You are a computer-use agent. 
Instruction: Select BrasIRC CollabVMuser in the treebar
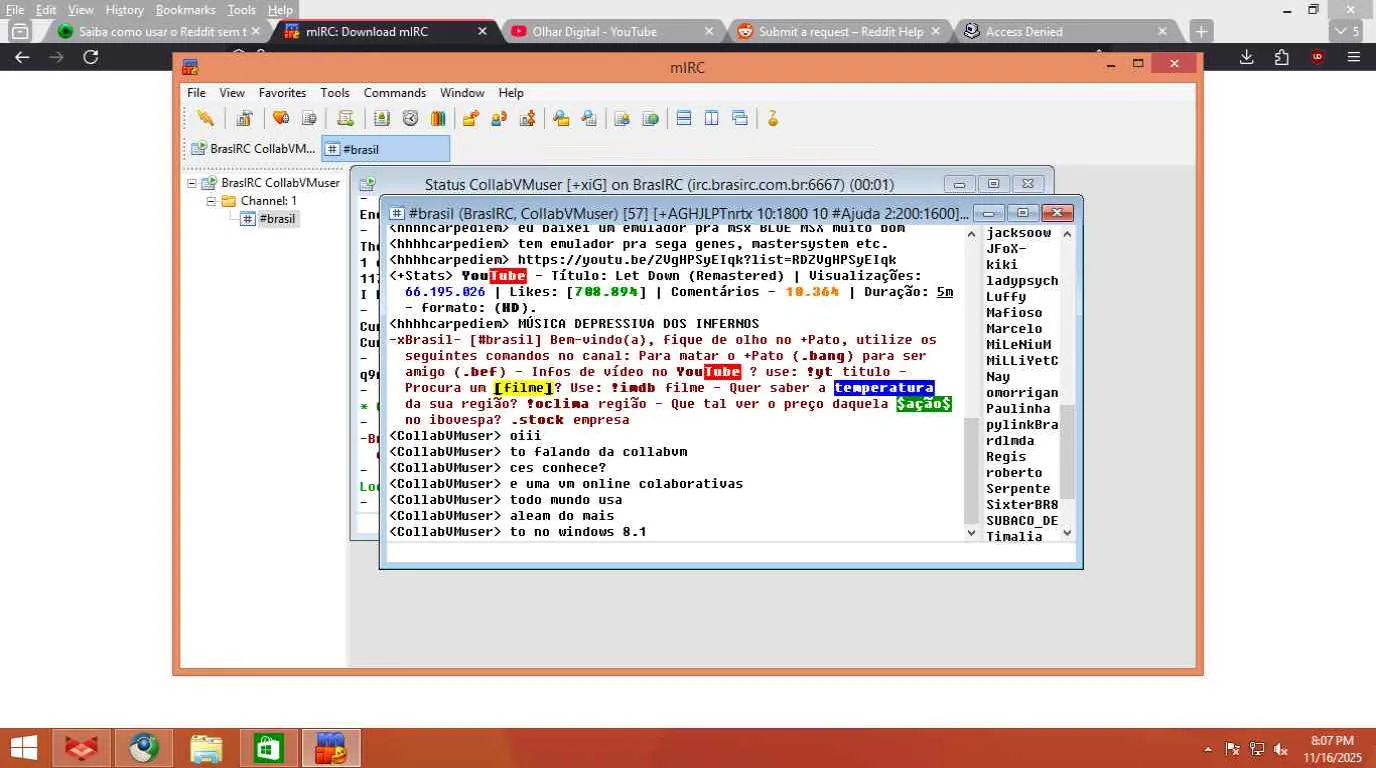click(x=280, y=184)
